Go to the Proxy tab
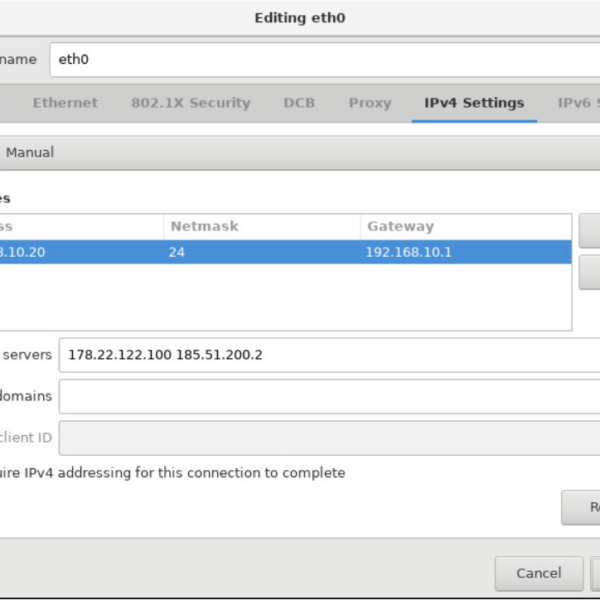Viewport: 600px width, 600px height. tap(369, 103)
